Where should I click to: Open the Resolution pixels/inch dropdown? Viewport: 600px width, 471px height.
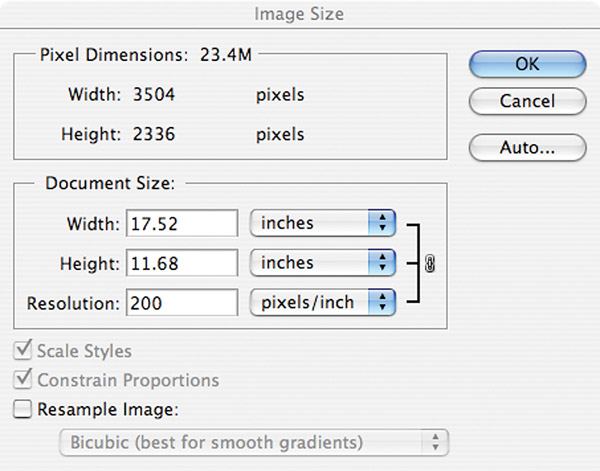323,302
